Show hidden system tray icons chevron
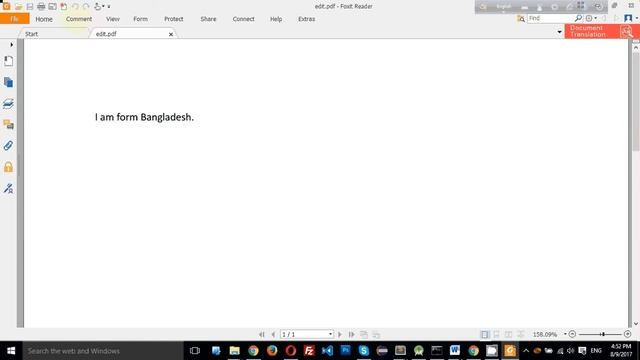This screenshot has width=640, height=360. pos(526,351)
